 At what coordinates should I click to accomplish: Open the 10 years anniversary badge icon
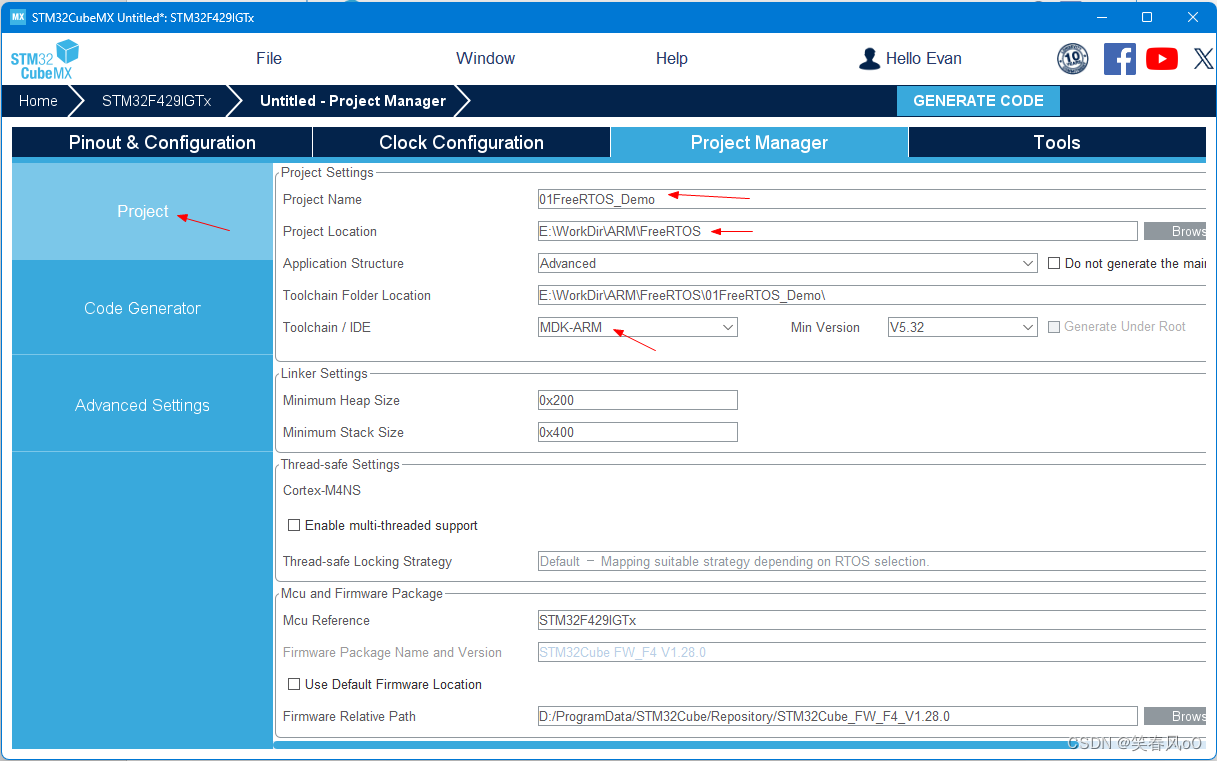point(1073,59)
